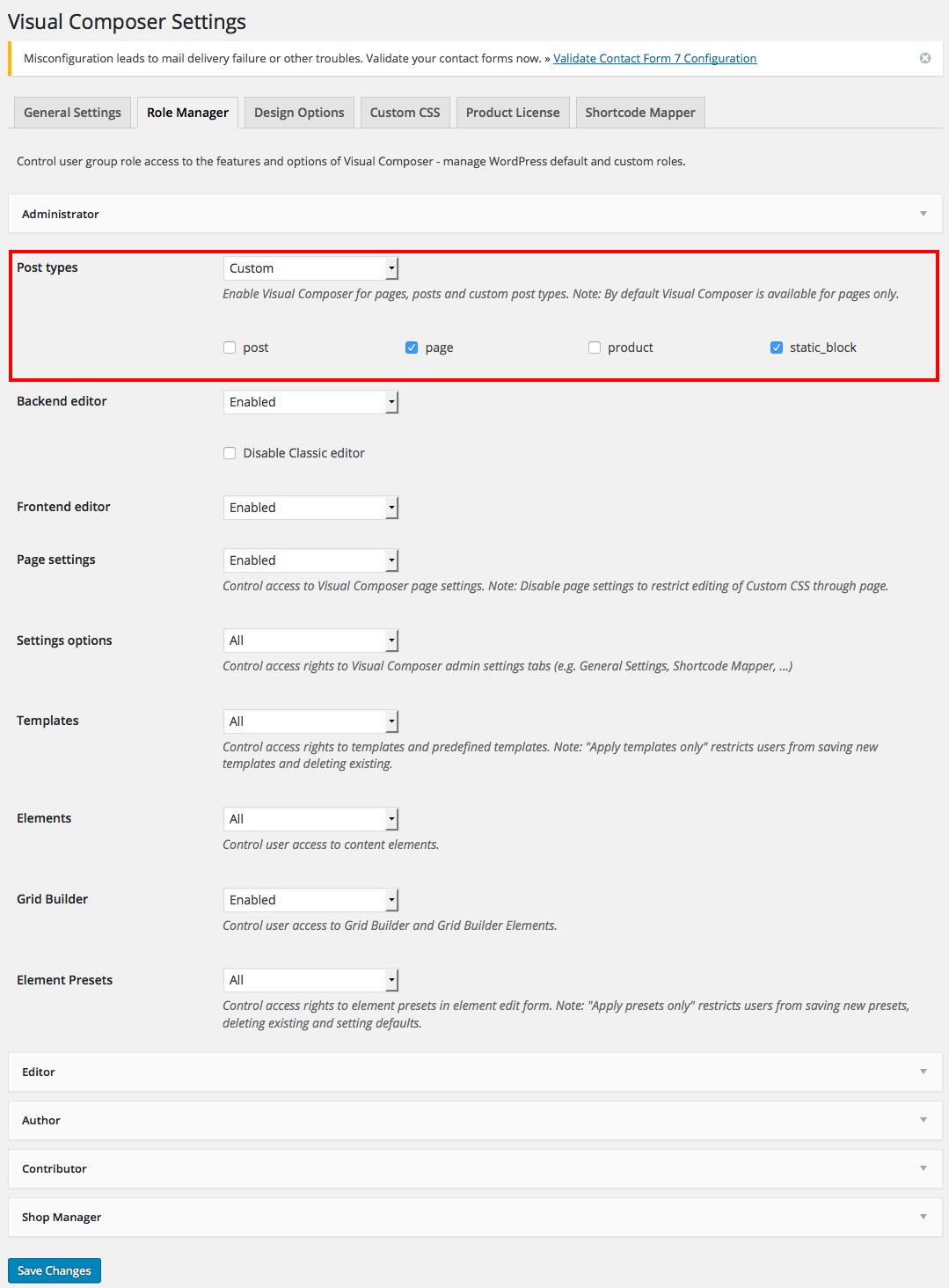The image size is (949, 1288).
Task: Click the Settings options label
Action: (x=64, y=640)
